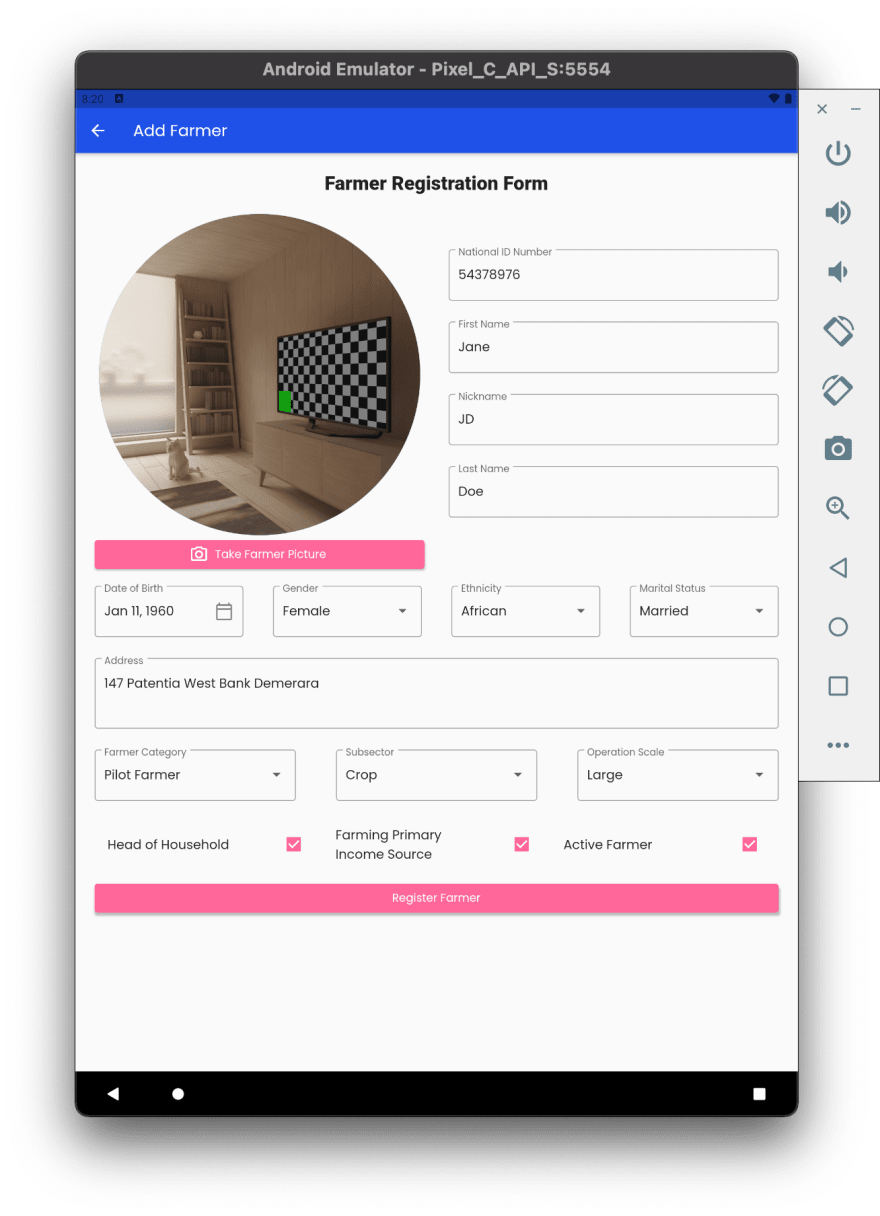
Task: Open the Ethnicity dropdown showing African
Action: pyautogui.click(x=525, y=611)
